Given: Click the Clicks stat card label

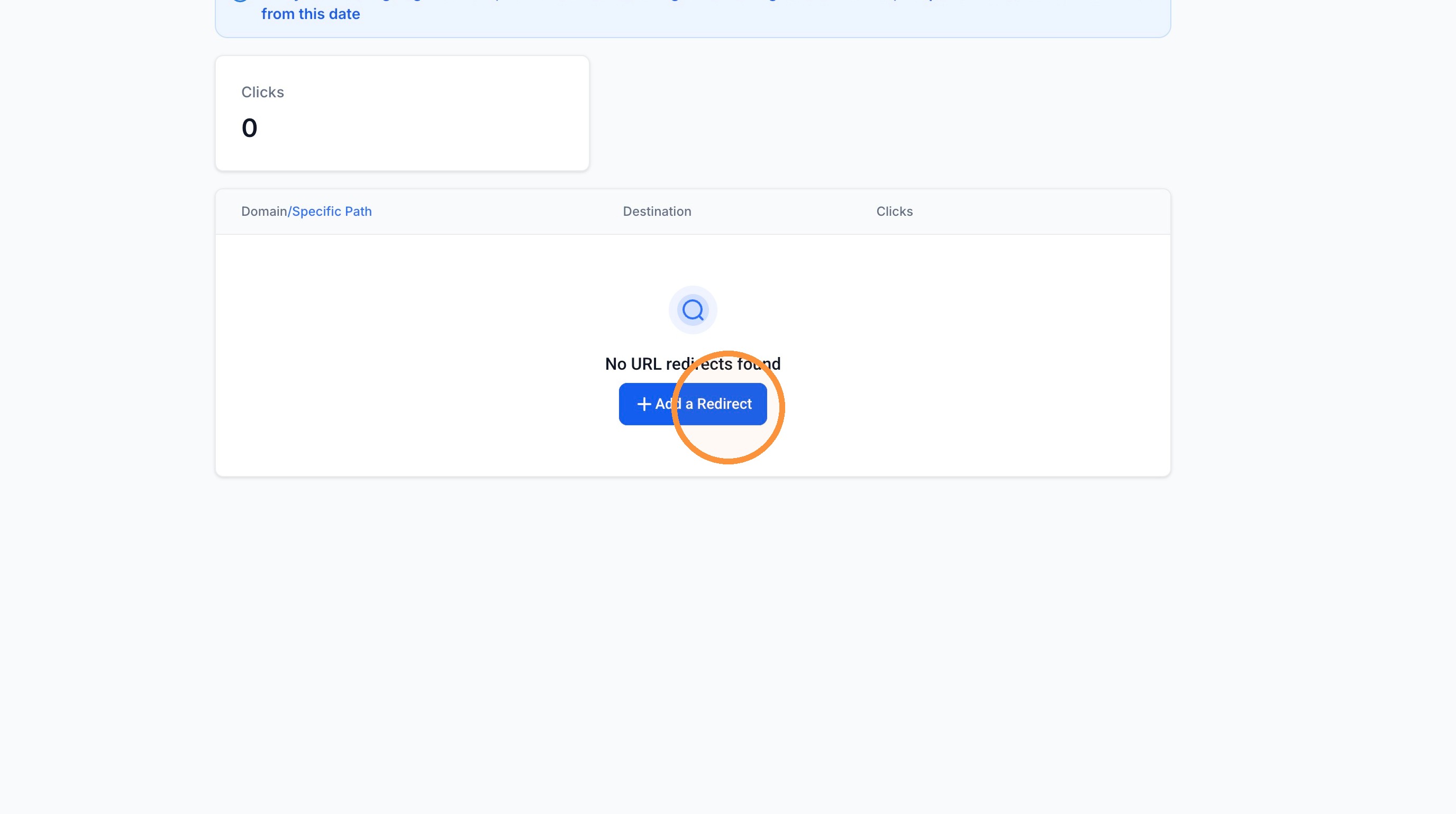Looking at the screenshot, I should point(262,92).
